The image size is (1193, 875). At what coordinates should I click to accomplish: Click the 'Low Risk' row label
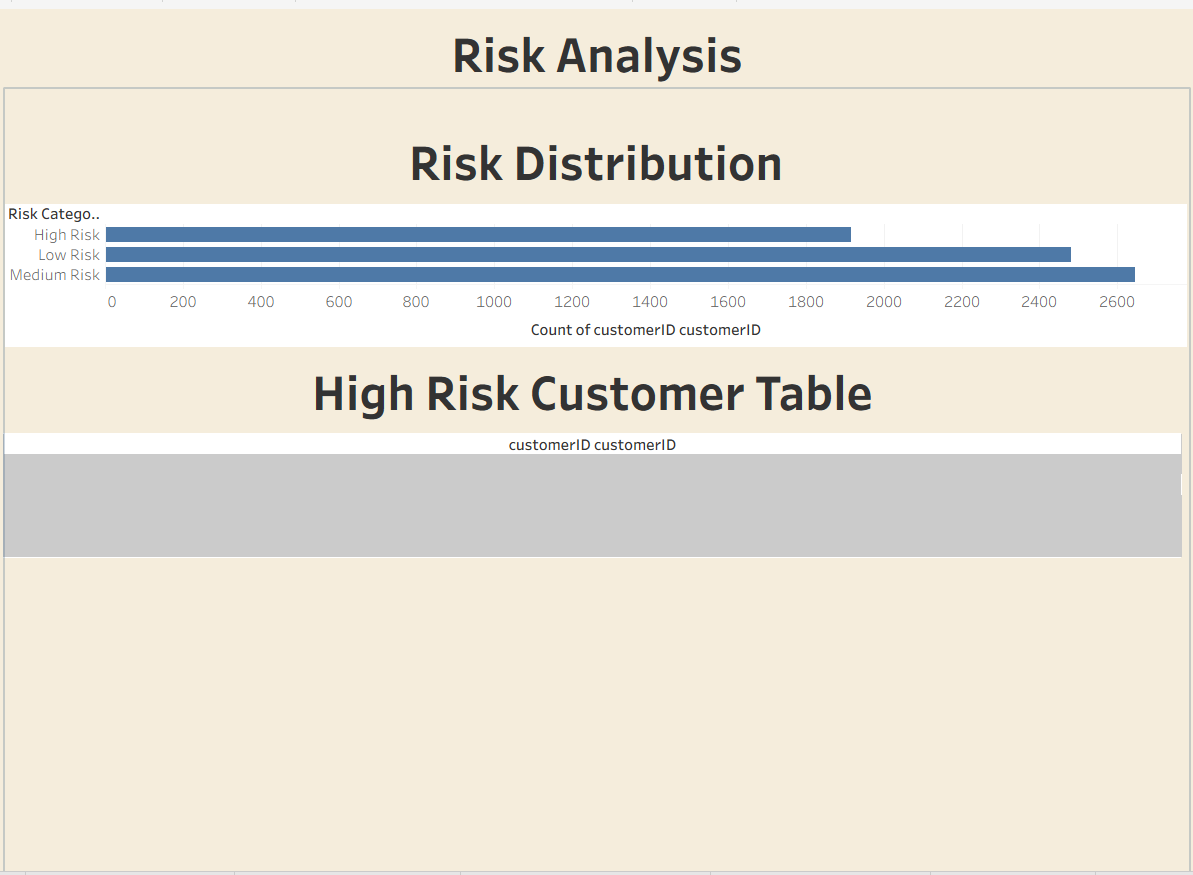coord(69,254)
